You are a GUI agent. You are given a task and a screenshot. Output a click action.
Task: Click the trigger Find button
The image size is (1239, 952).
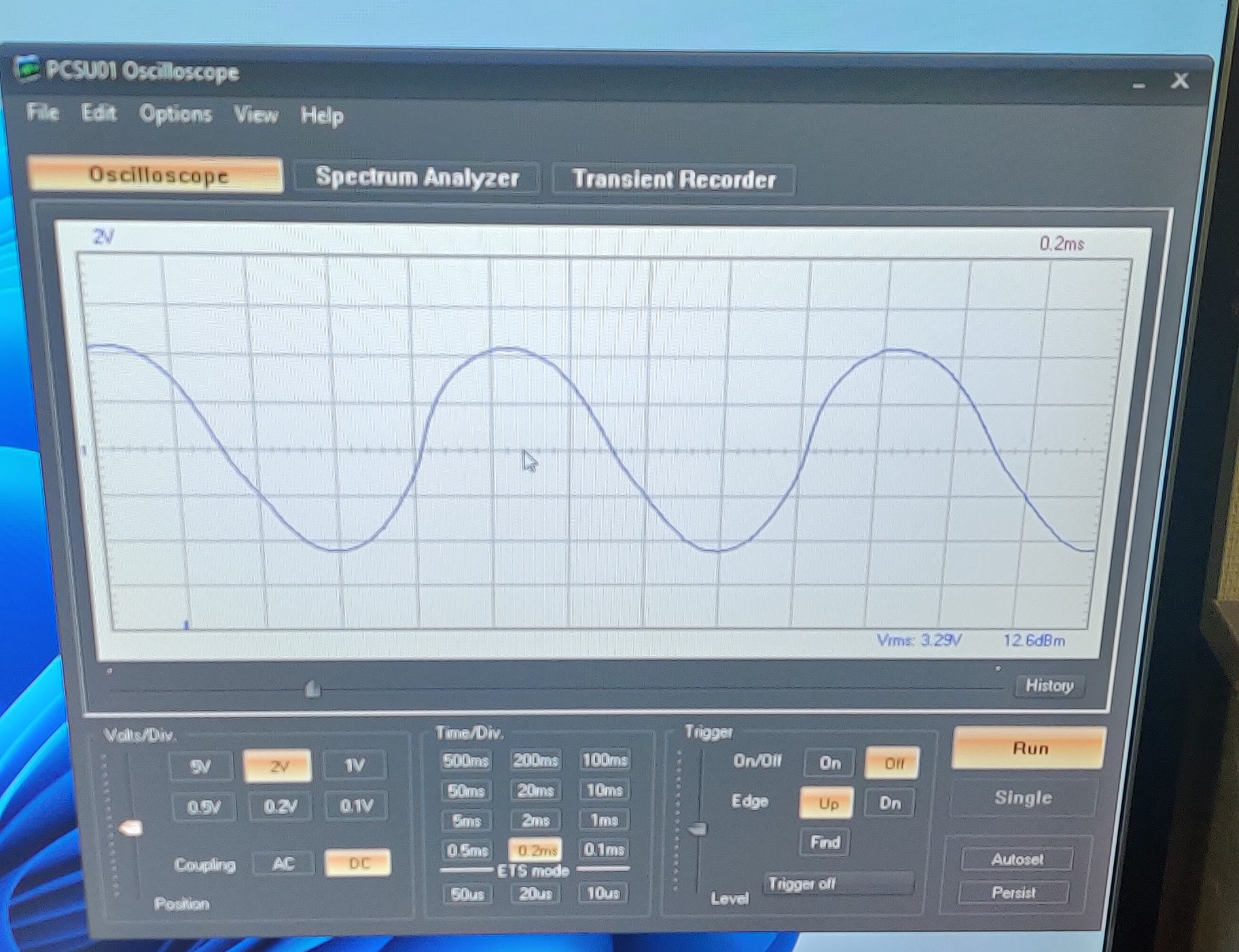pyautogui.click(x=825, y=843)
